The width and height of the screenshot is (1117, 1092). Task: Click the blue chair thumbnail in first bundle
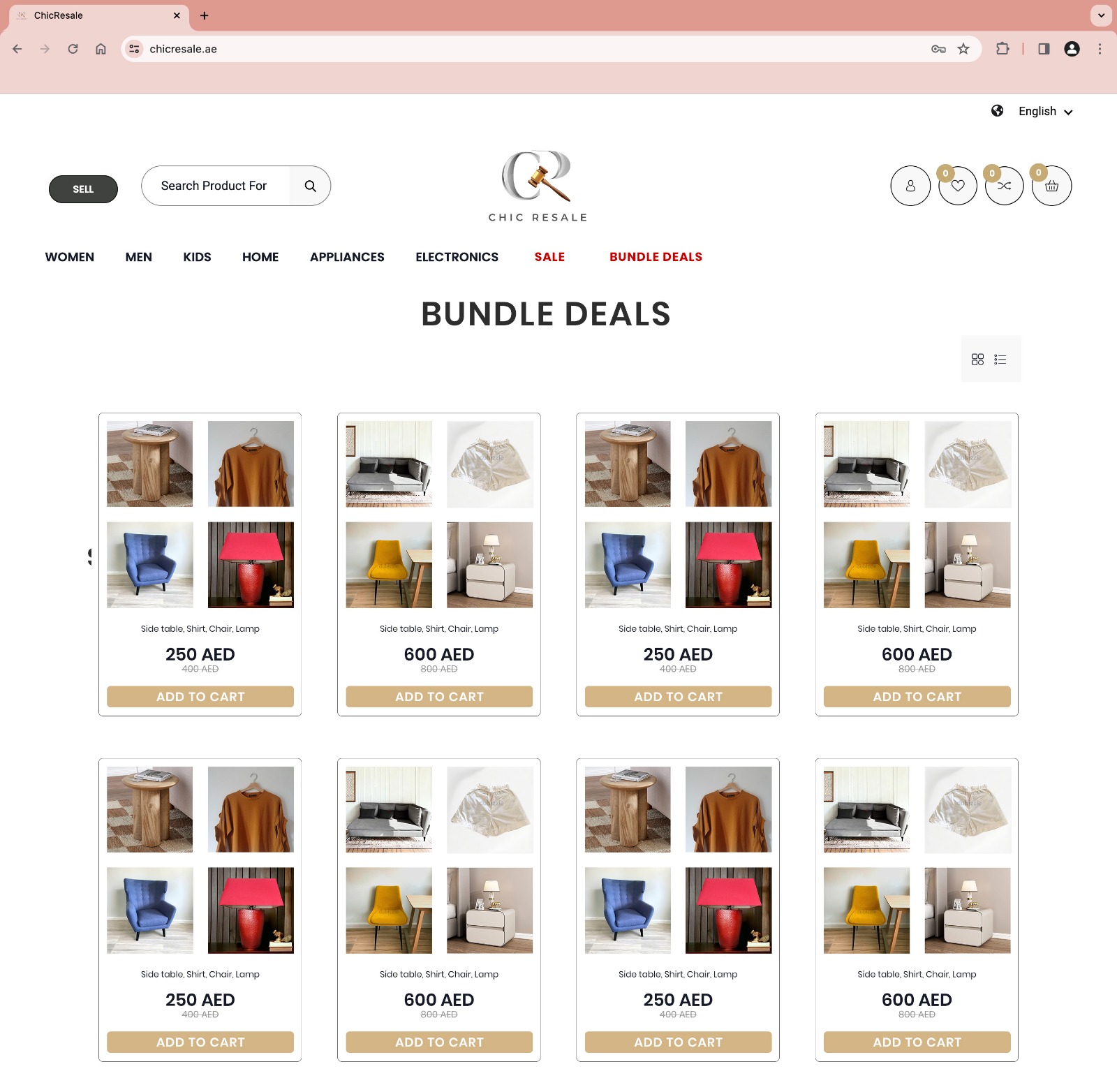150,565
